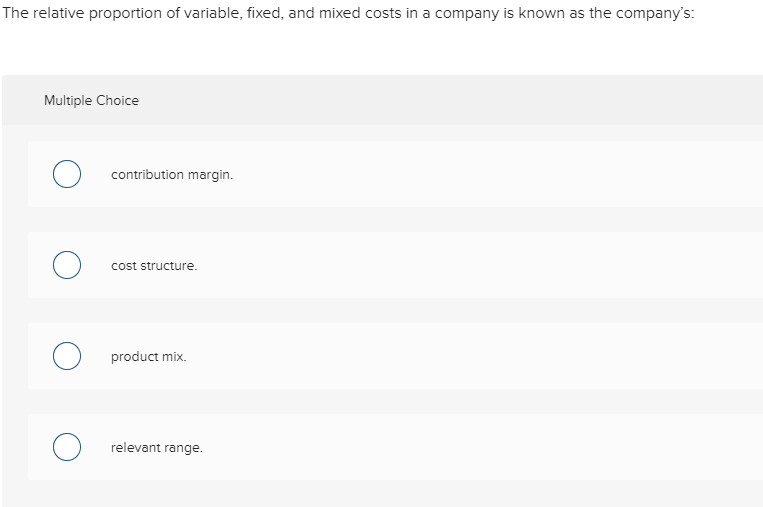Click the 'relevant range.' answer text
763x507 pixels.
[156, 448]
